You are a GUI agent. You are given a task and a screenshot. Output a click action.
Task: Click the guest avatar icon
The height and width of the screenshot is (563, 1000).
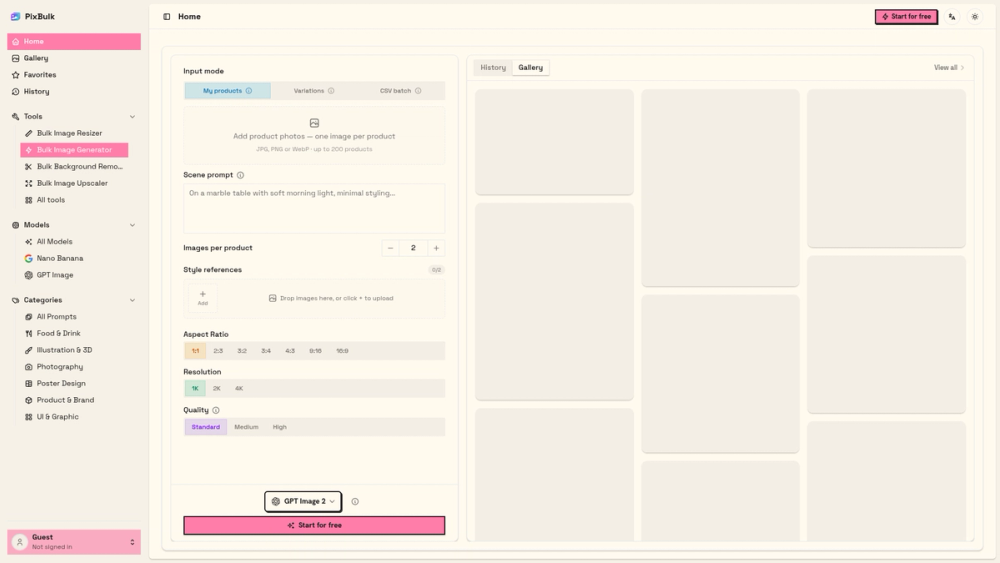coord(20,542)
